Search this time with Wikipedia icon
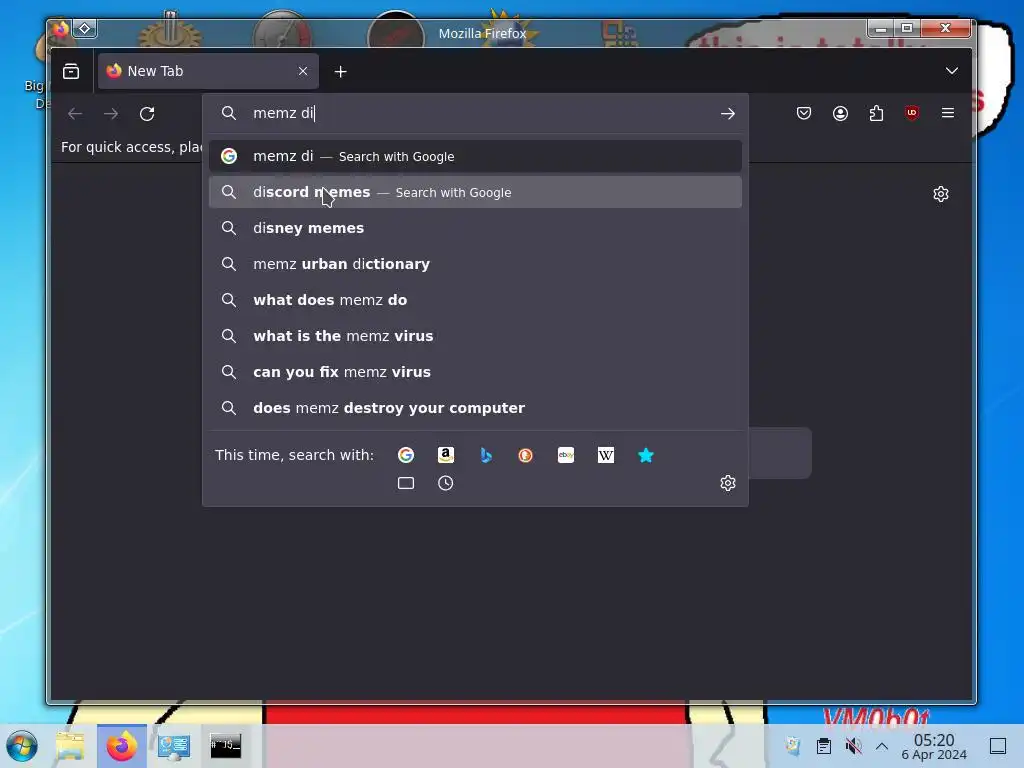This screenshot has height=768, width=1024. 605,455
